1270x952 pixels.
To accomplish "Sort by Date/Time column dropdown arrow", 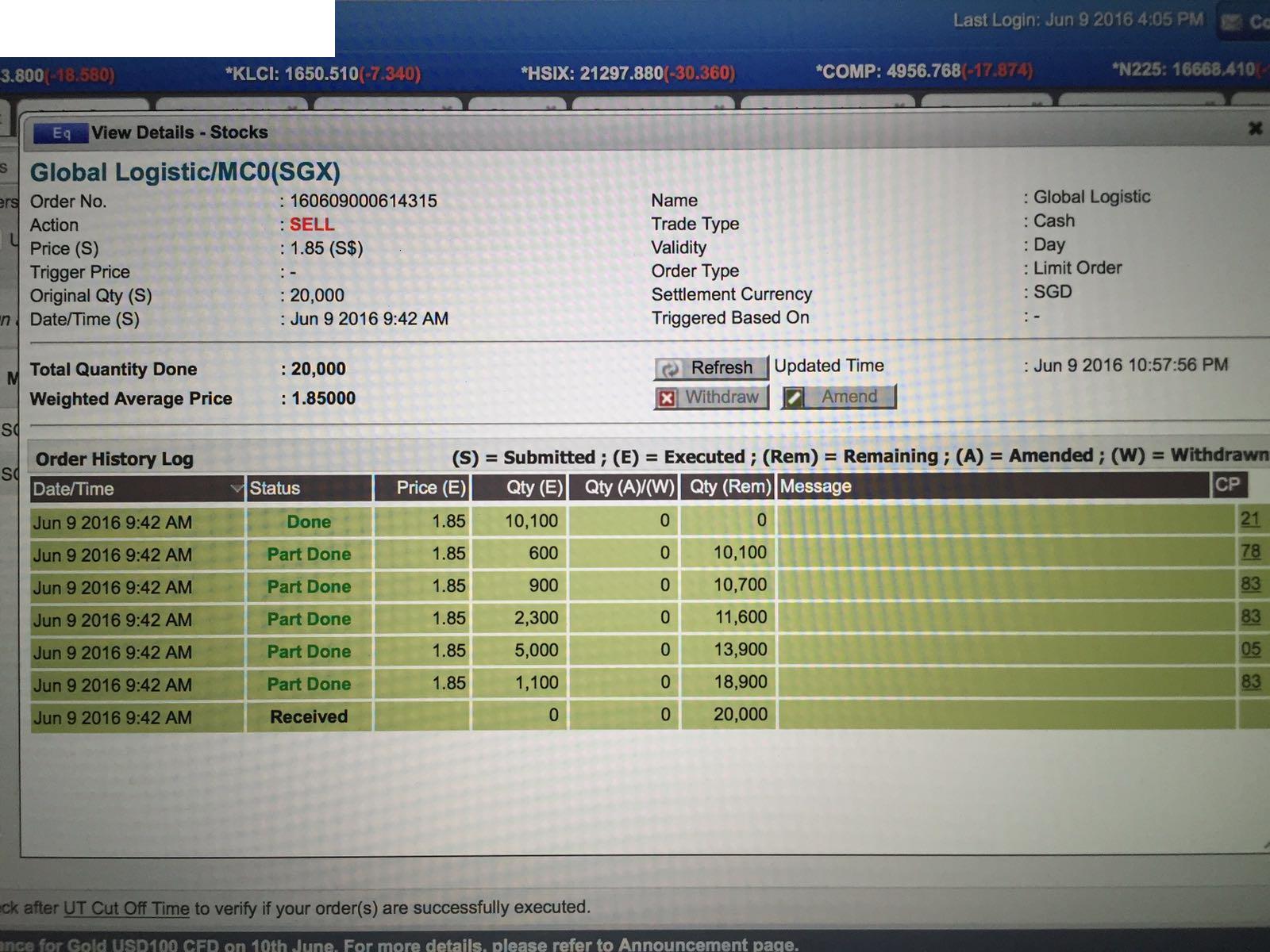I will (236, 488).
